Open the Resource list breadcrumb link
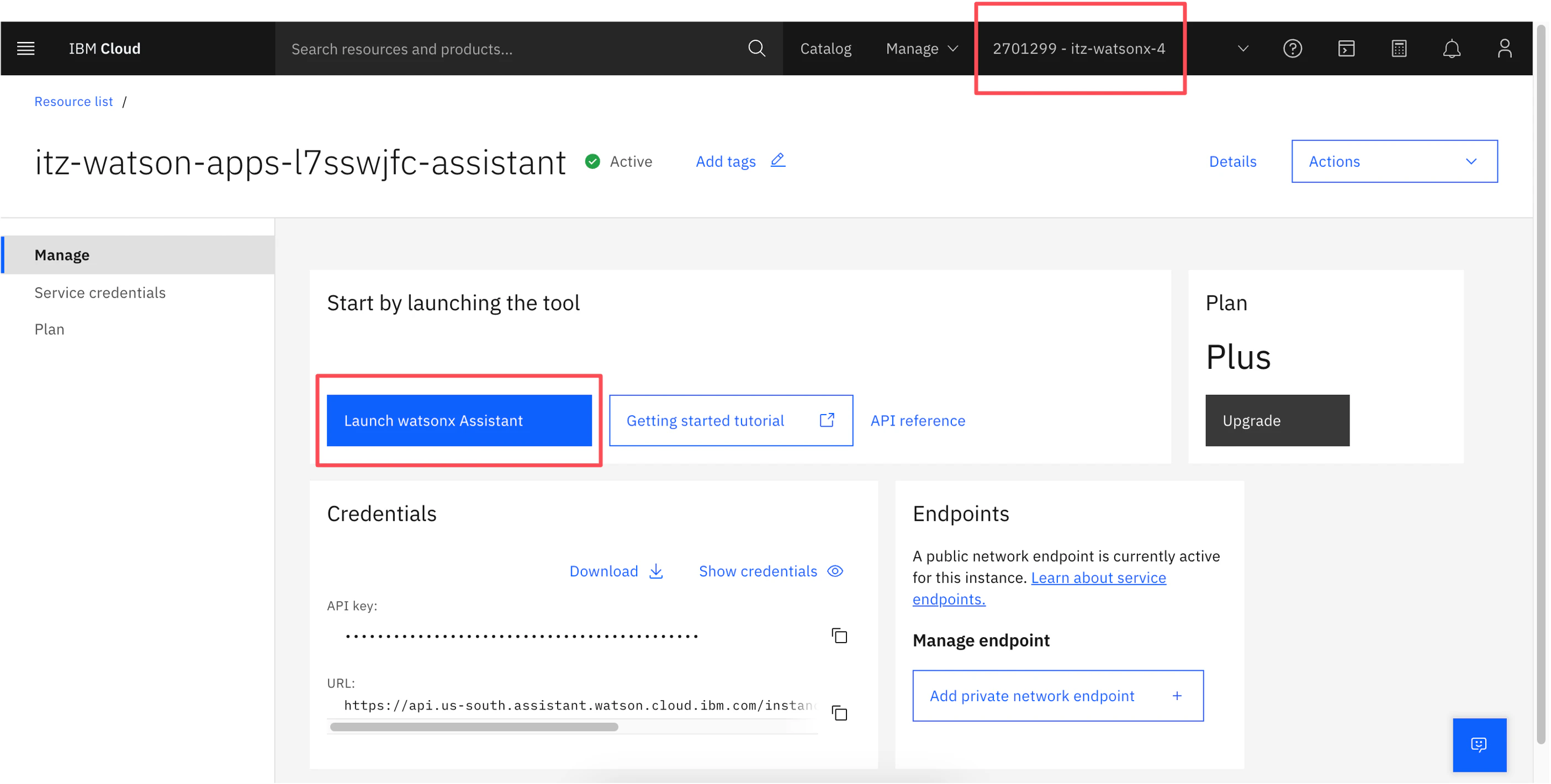 pyautogui.click(x=73, y=101)
